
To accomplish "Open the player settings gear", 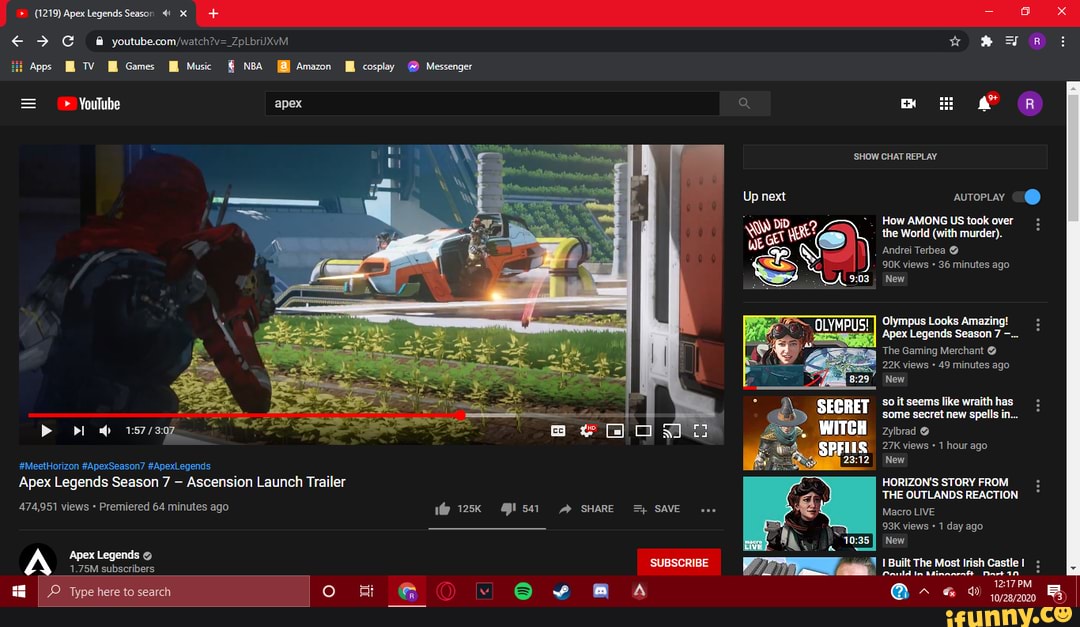I will point(587,431).
